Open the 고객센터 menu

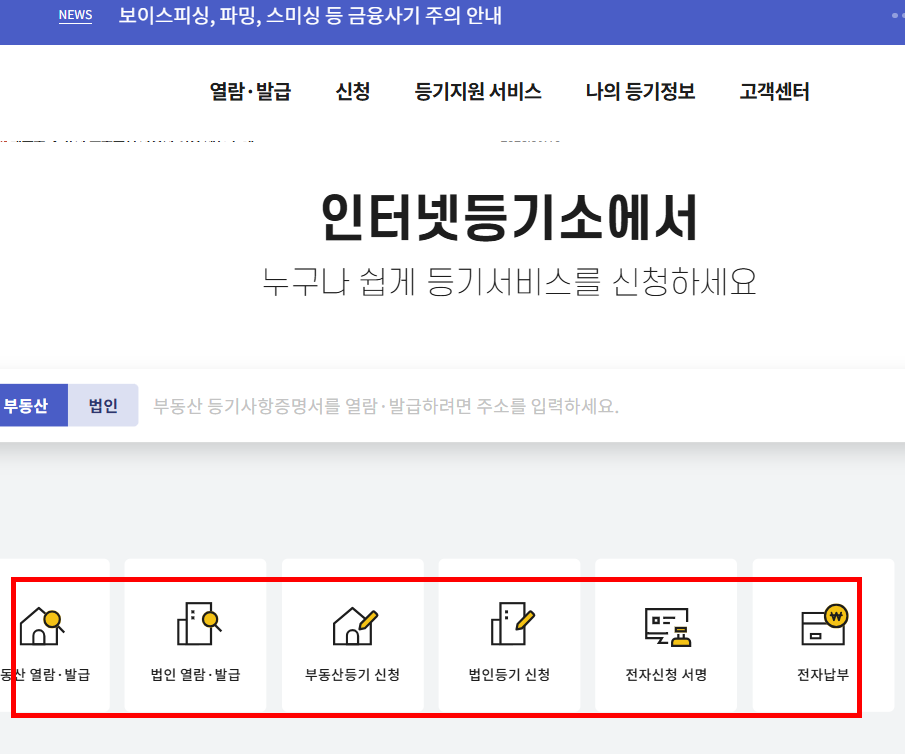click(x=773, y=90)
